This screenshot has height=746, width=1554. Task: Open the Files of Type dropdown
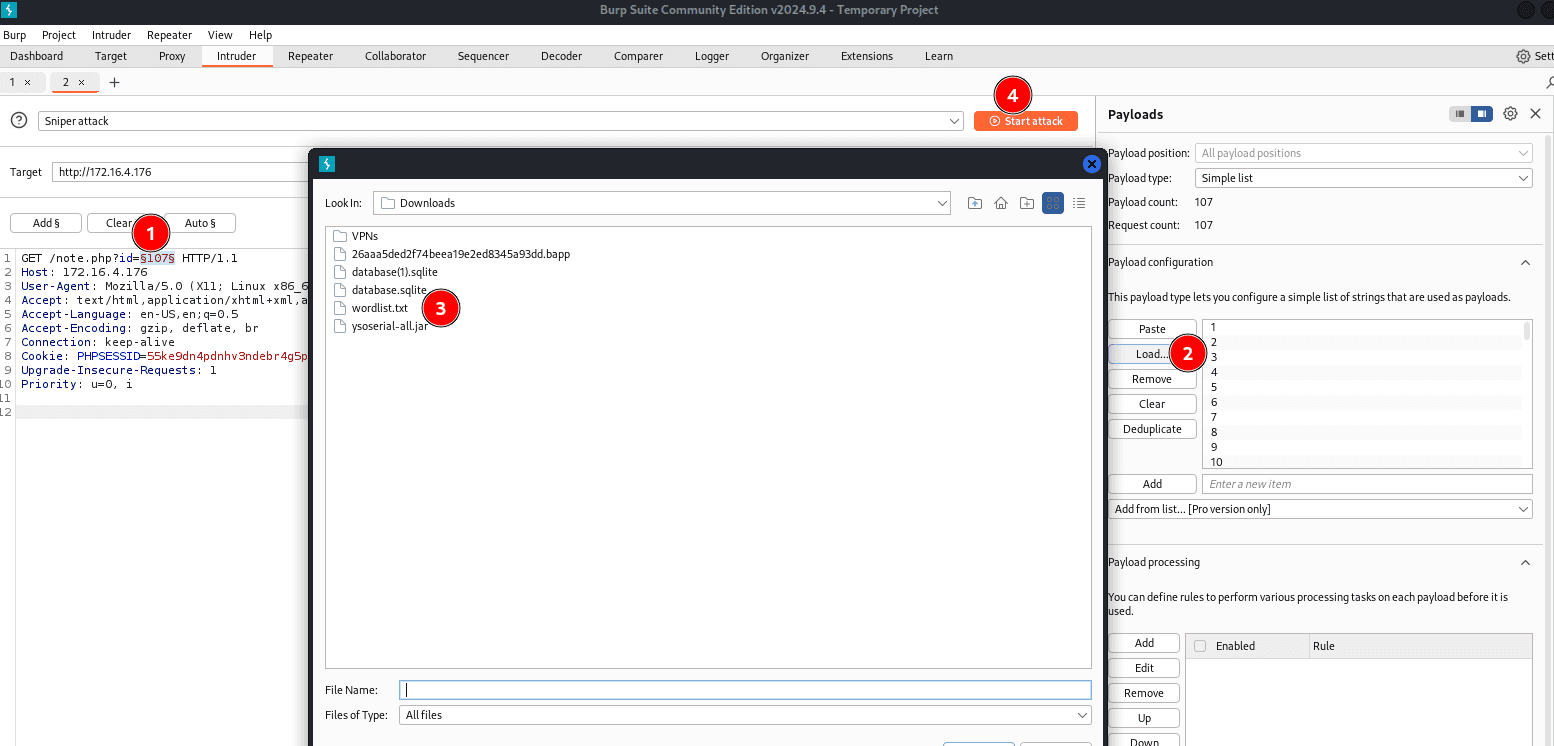[x=744, y=715]
